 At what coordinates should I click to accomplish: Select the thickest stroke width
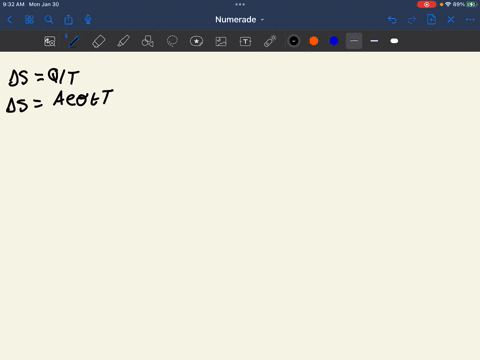coord(394,41)
